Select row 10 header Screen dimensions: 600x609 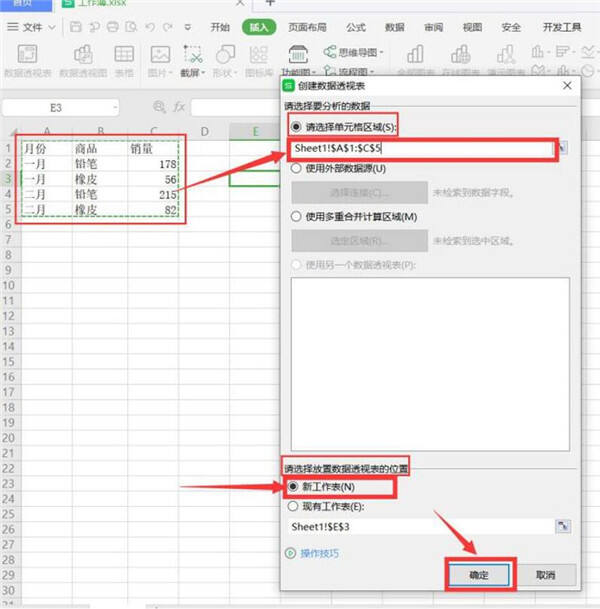pos(9,285)
